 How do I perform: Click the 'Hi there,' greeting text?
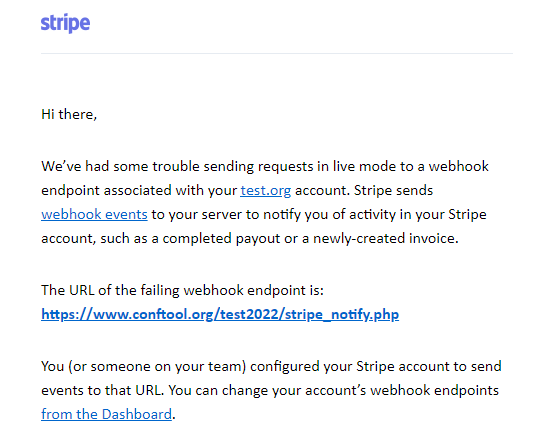click(69, 115)
